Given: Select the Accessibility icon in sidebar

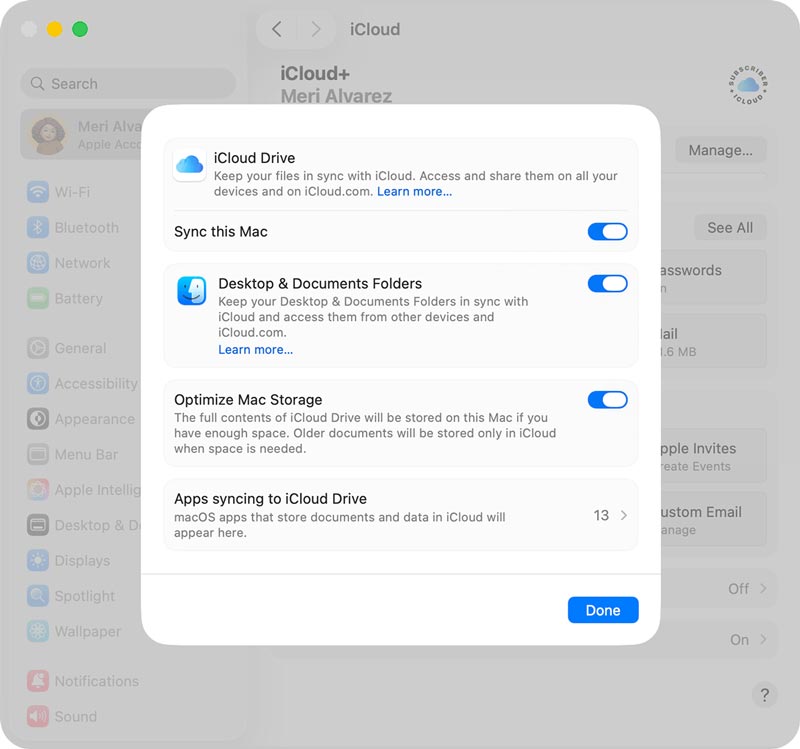Looking at the screenshot, I should click(x=38, y=383).
